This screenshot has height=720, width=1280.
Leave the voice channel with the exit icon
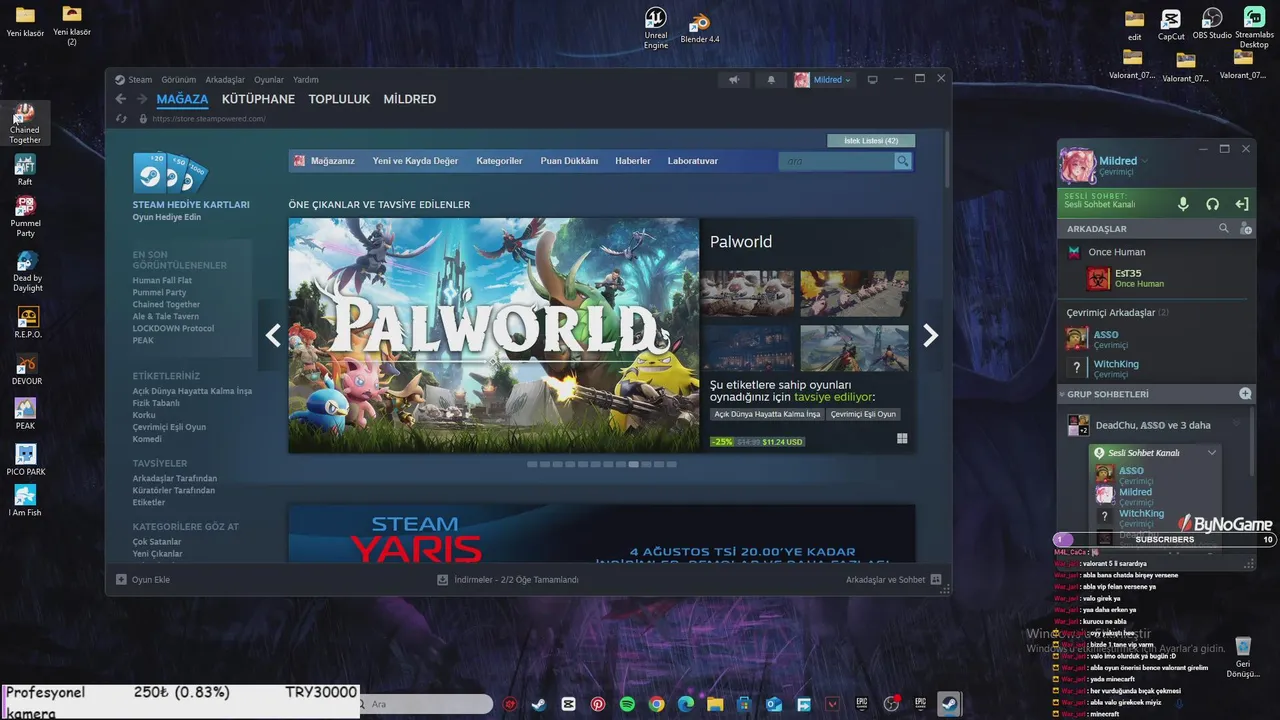coord(1241,204)
